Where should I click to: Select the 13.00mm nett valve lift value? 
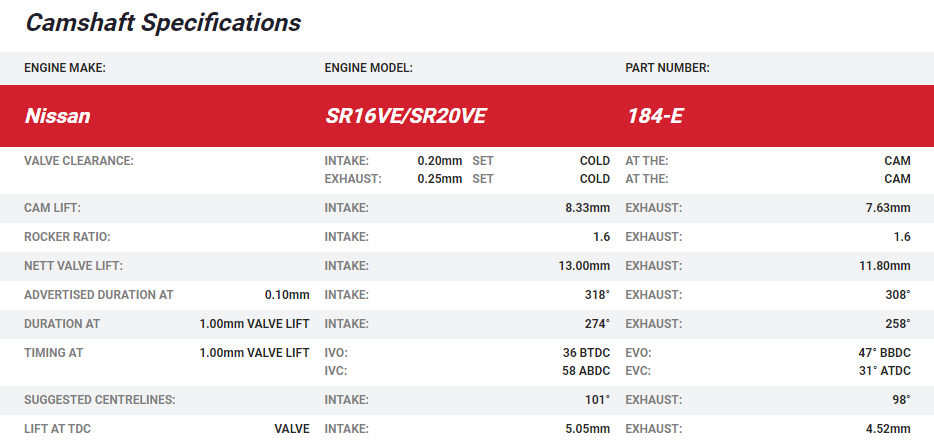[x=584, y=266]
